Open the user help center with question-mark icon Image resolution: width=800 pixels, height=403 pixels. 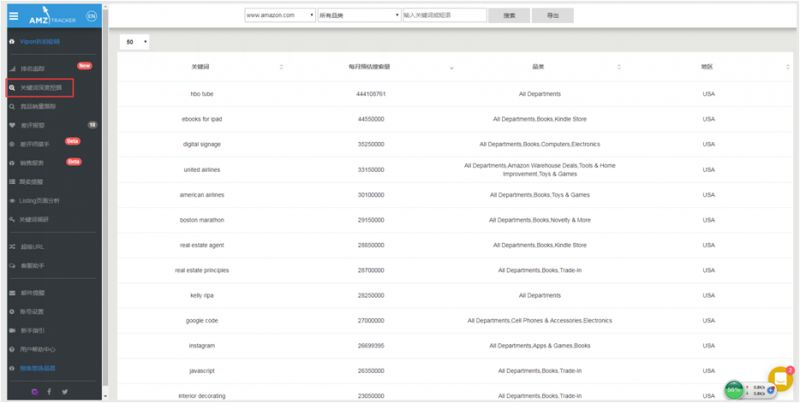(x=33, y=349)
